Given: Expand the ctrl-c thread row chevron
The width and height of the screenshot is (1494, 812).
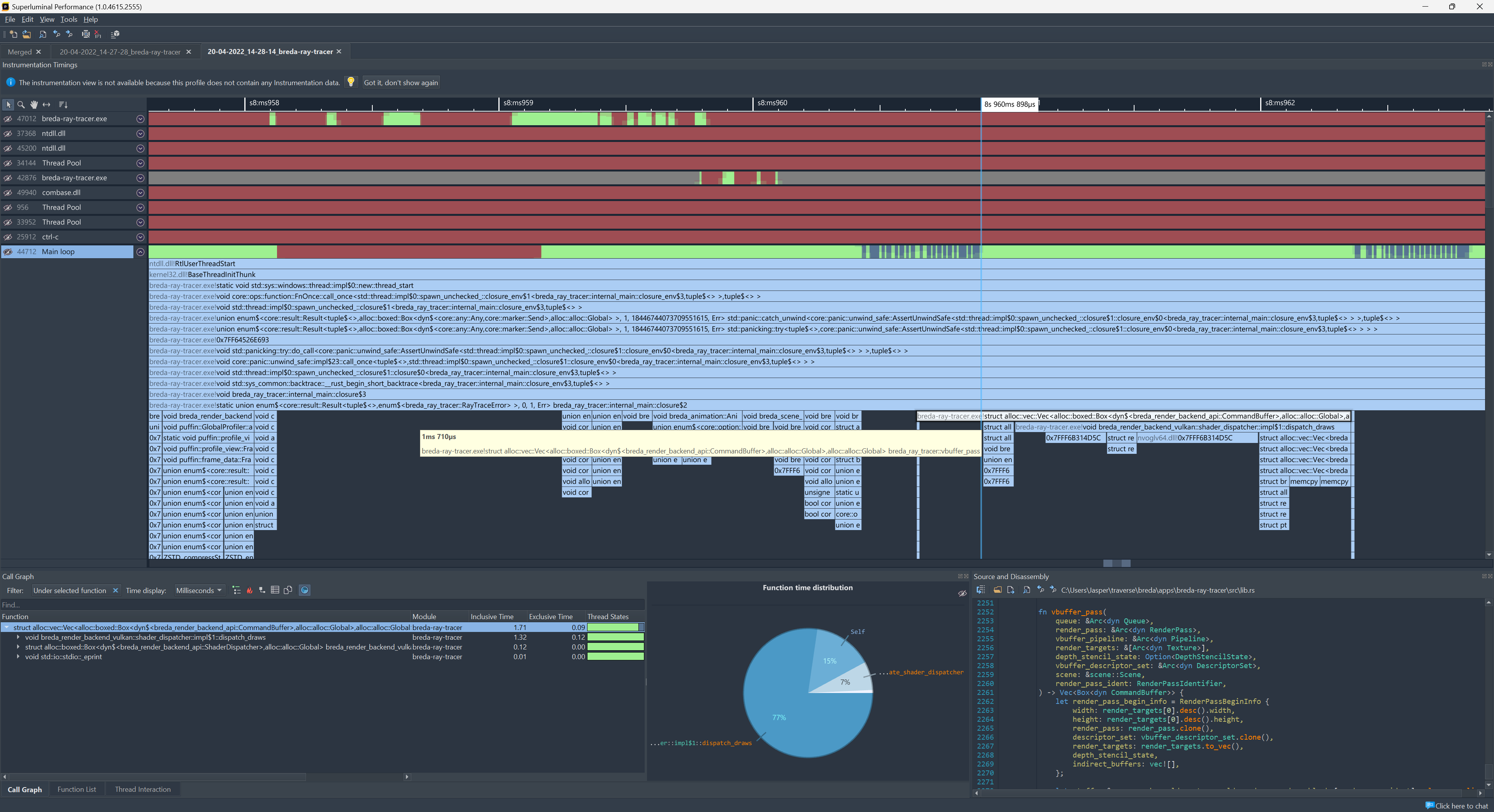Looking at the screenshot, I should click(140, 237).
